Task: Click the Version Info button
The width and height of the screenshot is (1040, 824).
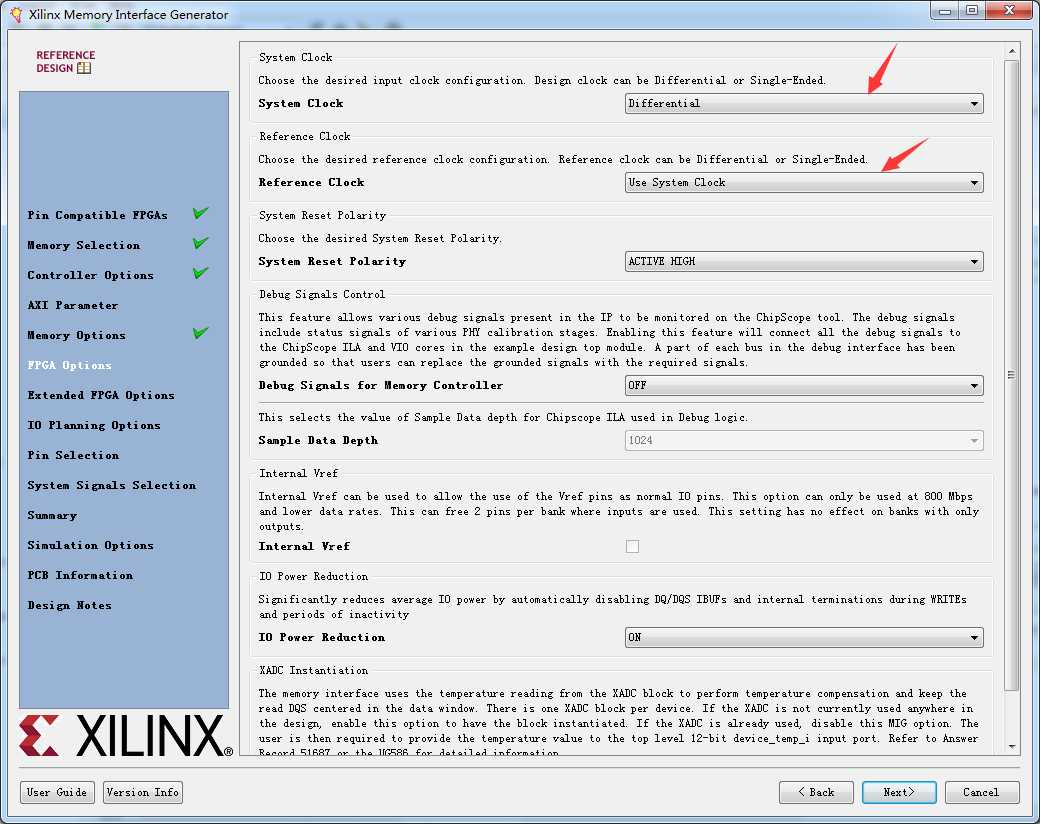Action: click(x=143, y=792)
